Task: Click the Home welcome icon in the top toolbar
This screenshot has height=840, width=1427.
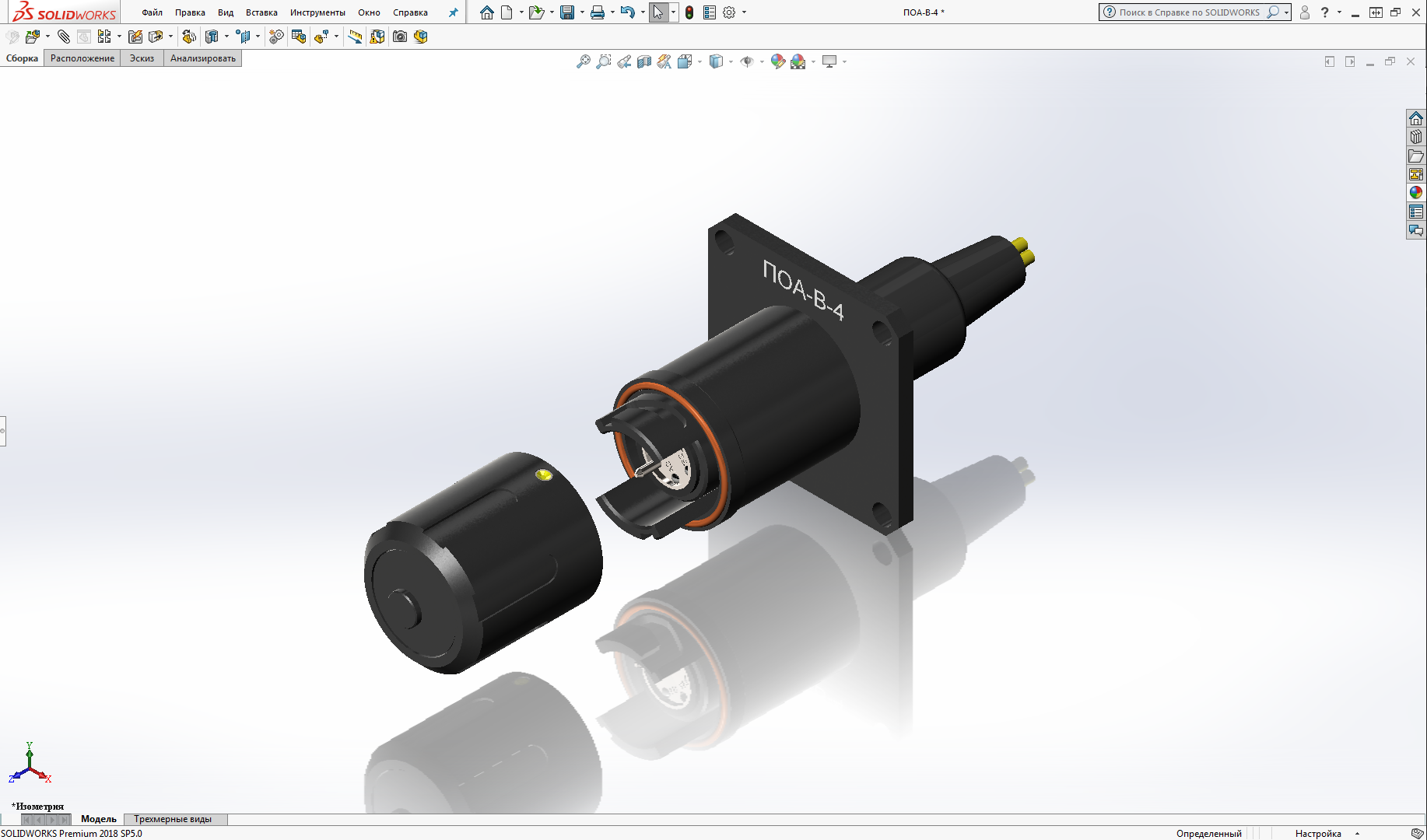Action: [x=486, y=12]
